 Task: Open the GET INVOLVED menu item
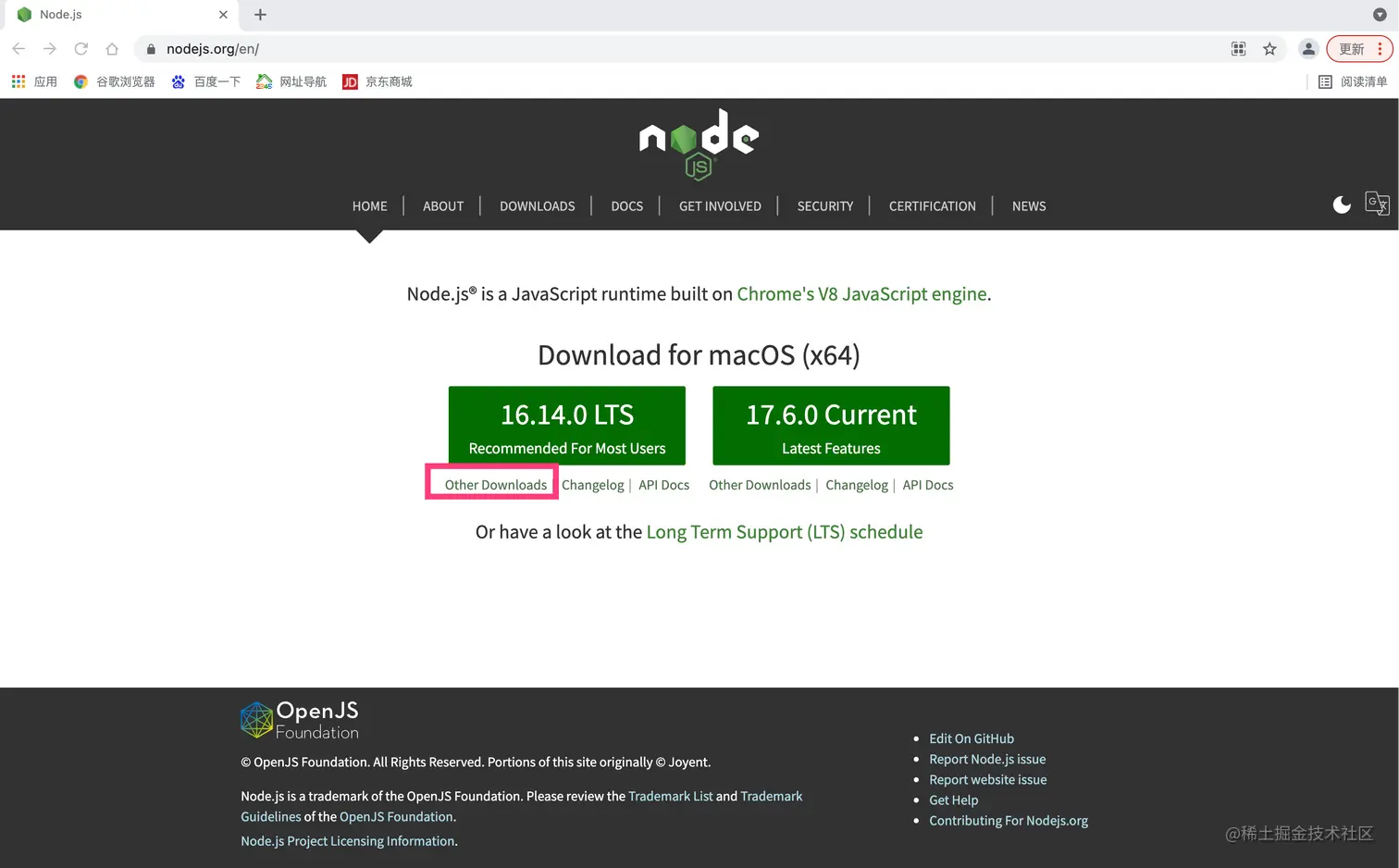pyautogui.click(x=720, y=206)
